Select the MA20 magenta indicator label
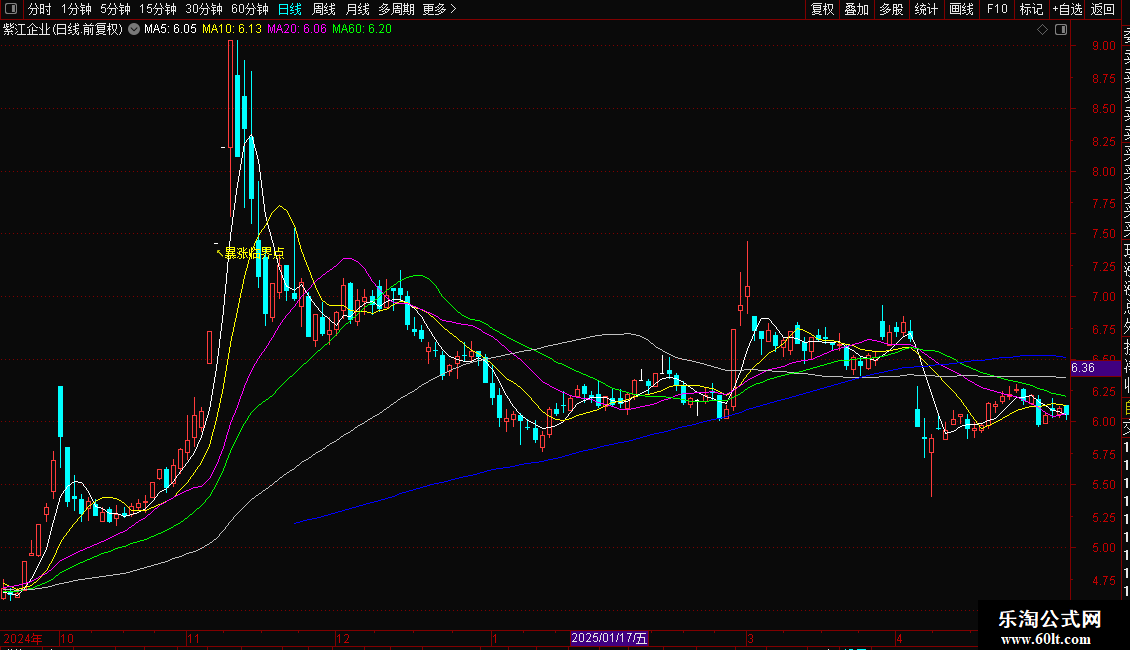Image resolution: width=1130 pixels, height=650 pixels. (296, 29)
